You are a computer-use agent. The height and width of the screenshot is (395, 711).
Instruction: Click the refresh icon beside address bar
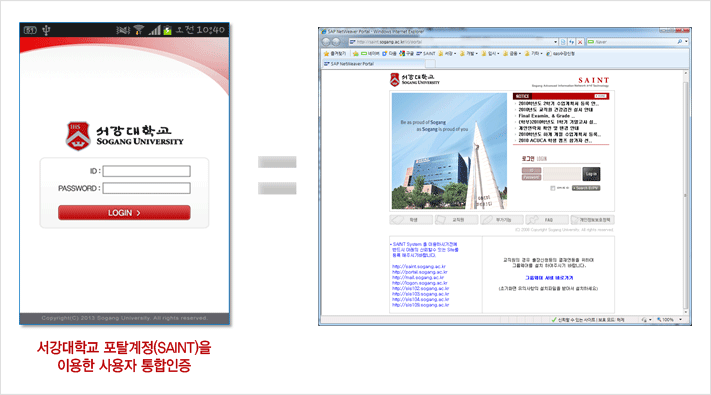[571, 42]
